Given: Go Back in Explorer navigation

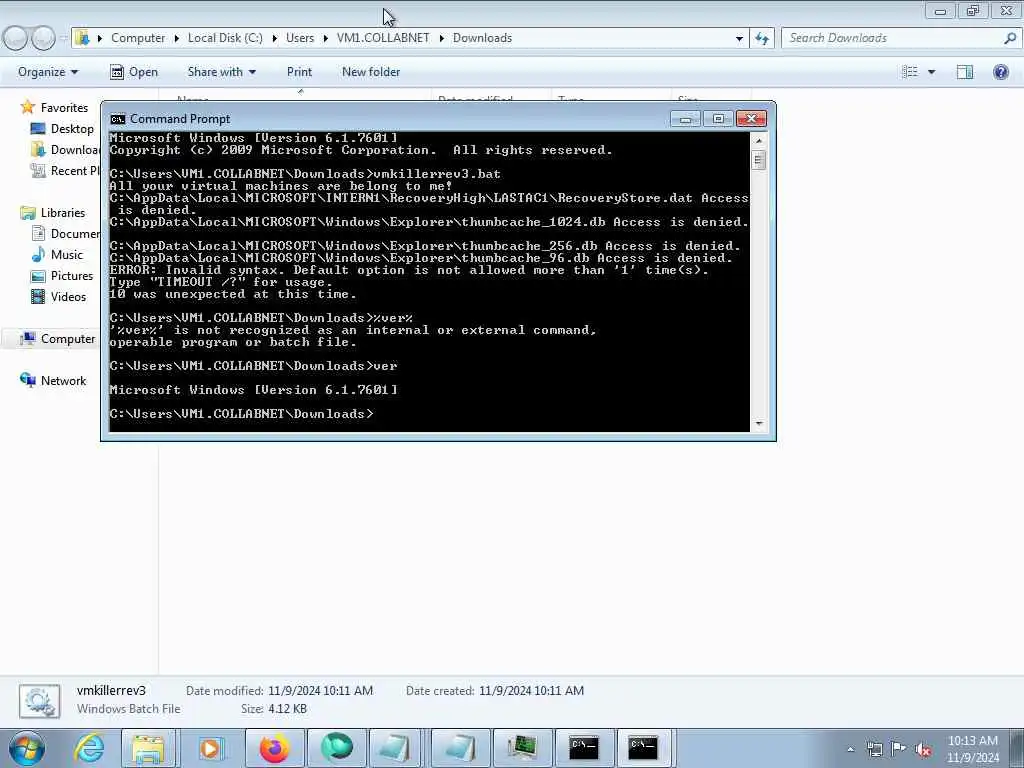Looking at the screenshot, I should (16, 38).
